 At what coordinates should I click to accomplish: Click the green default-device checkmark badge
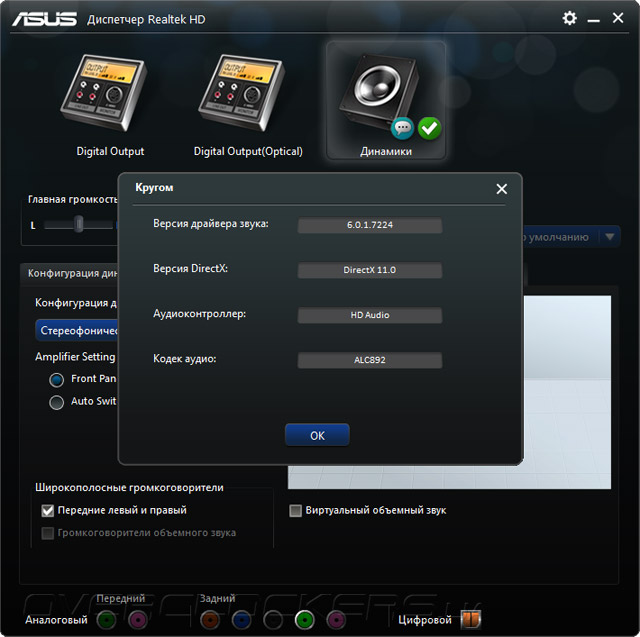click(x=429, y=129)
